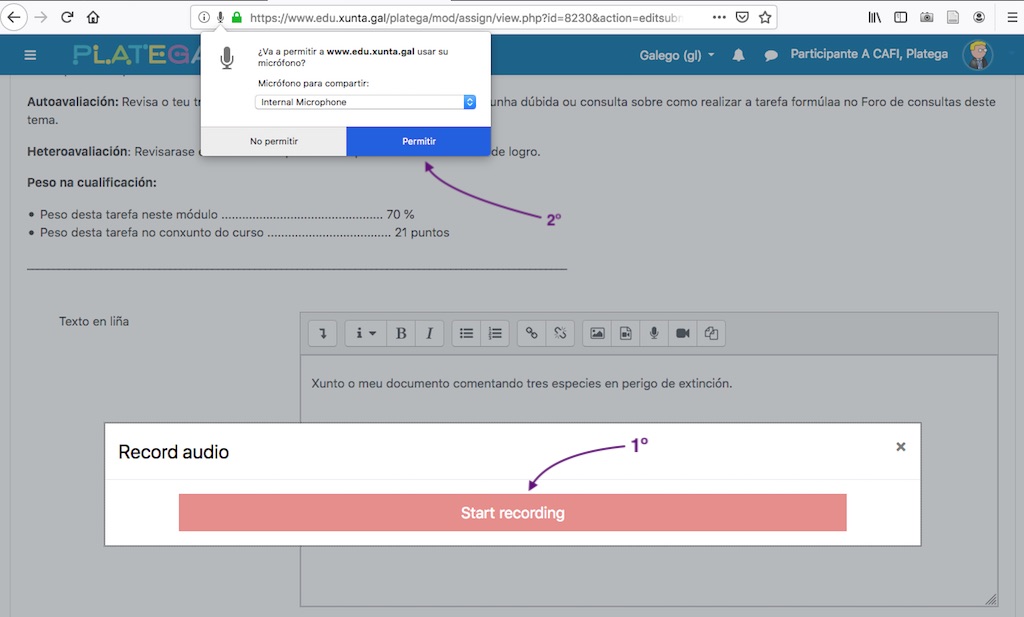Click the record video camera icon
The height and width of the screenshot is (617, 1024).
[x=683, y=334]
